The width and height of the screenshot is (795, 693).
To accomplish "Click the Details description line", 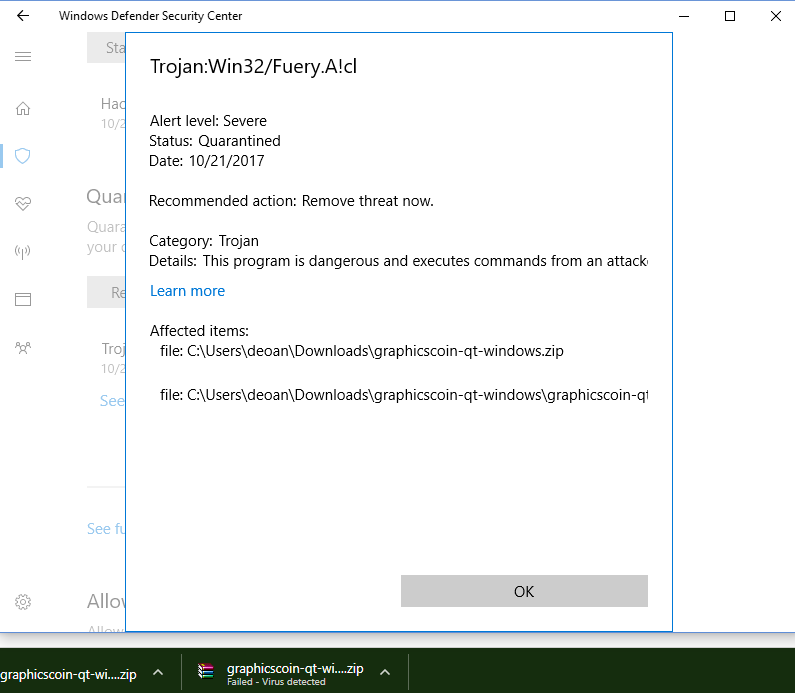I will pos(398,261).
